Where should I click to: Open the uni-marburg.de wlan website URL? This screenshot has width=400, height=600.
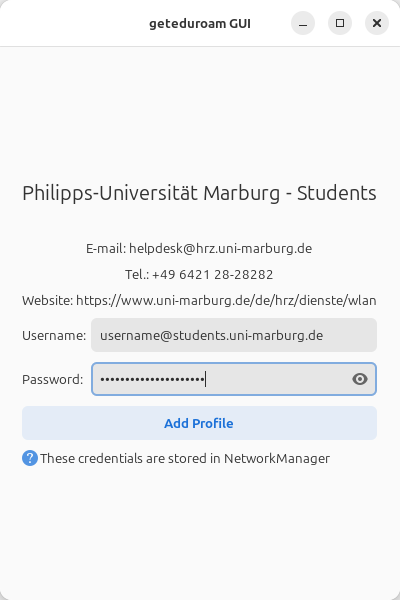226,301
